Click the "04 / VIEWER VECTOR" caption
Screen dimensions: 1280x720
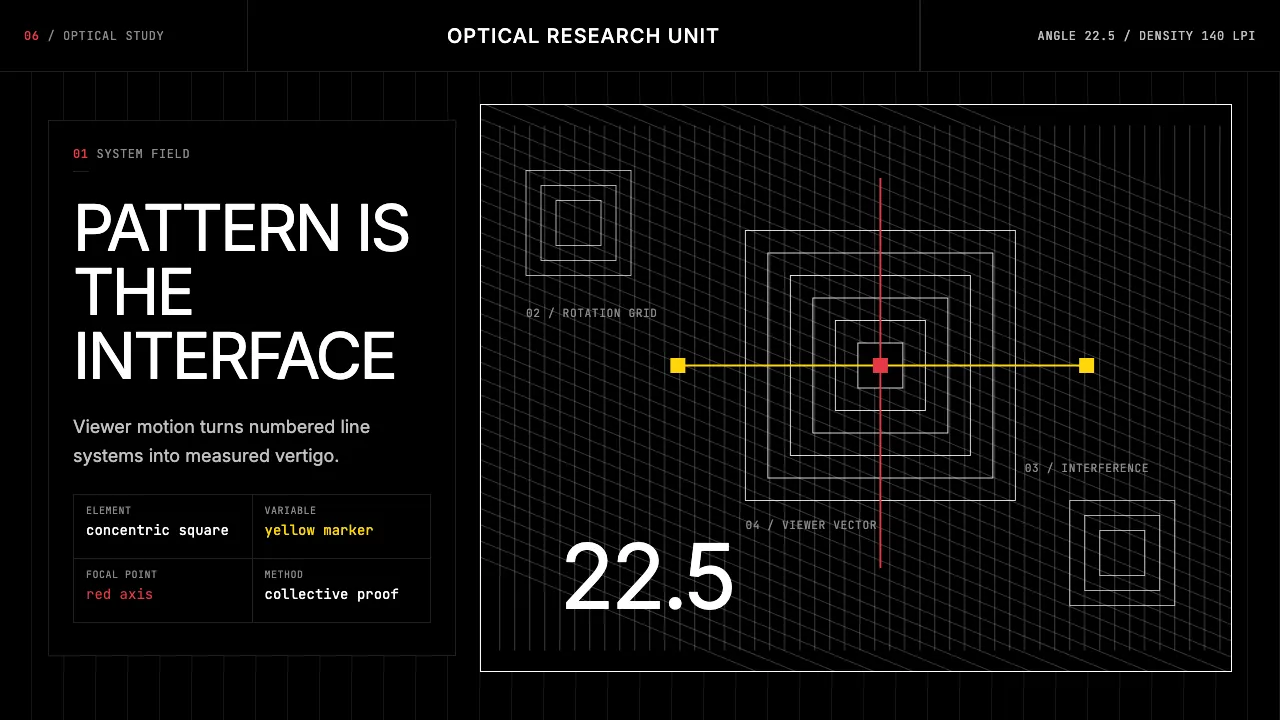click(x=811, y=525)
